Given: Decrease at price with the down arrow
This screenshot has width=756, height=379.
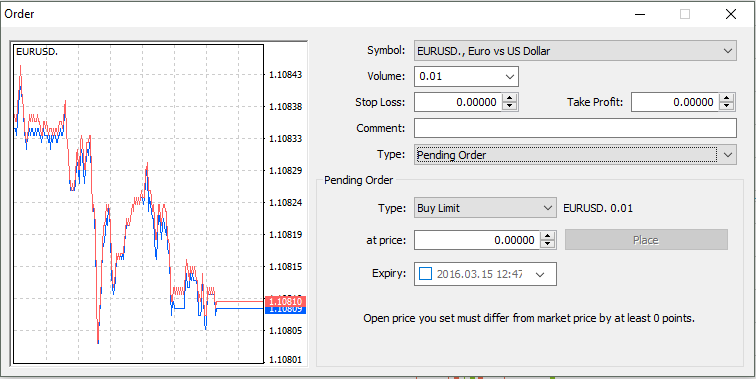Looking at the screenshot, I should click(x=548, y=244).
